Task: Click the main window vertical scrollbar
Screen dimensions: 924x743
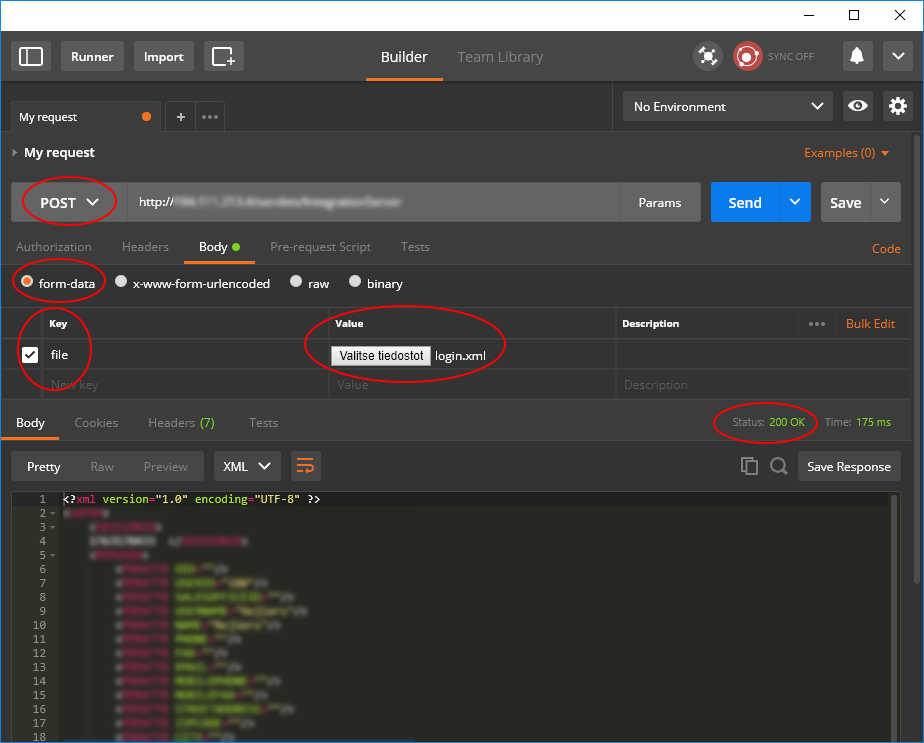Action: tap(916, 359)
